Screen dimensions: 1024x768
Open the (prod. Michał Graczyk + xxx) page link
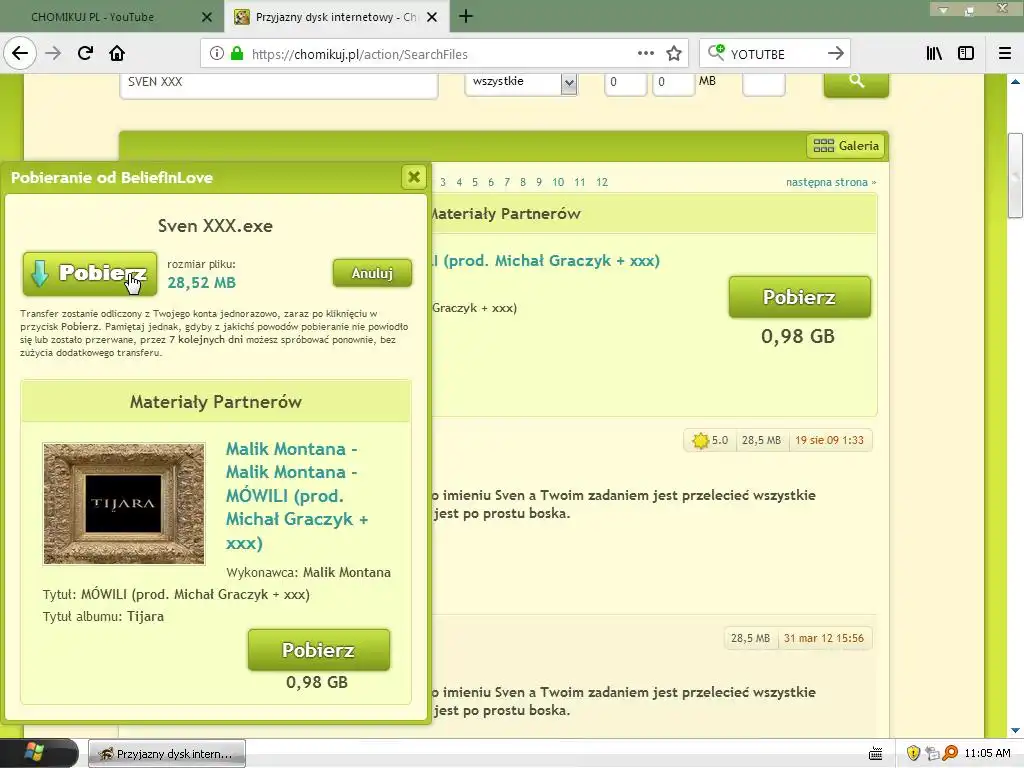tap(545, 261)
